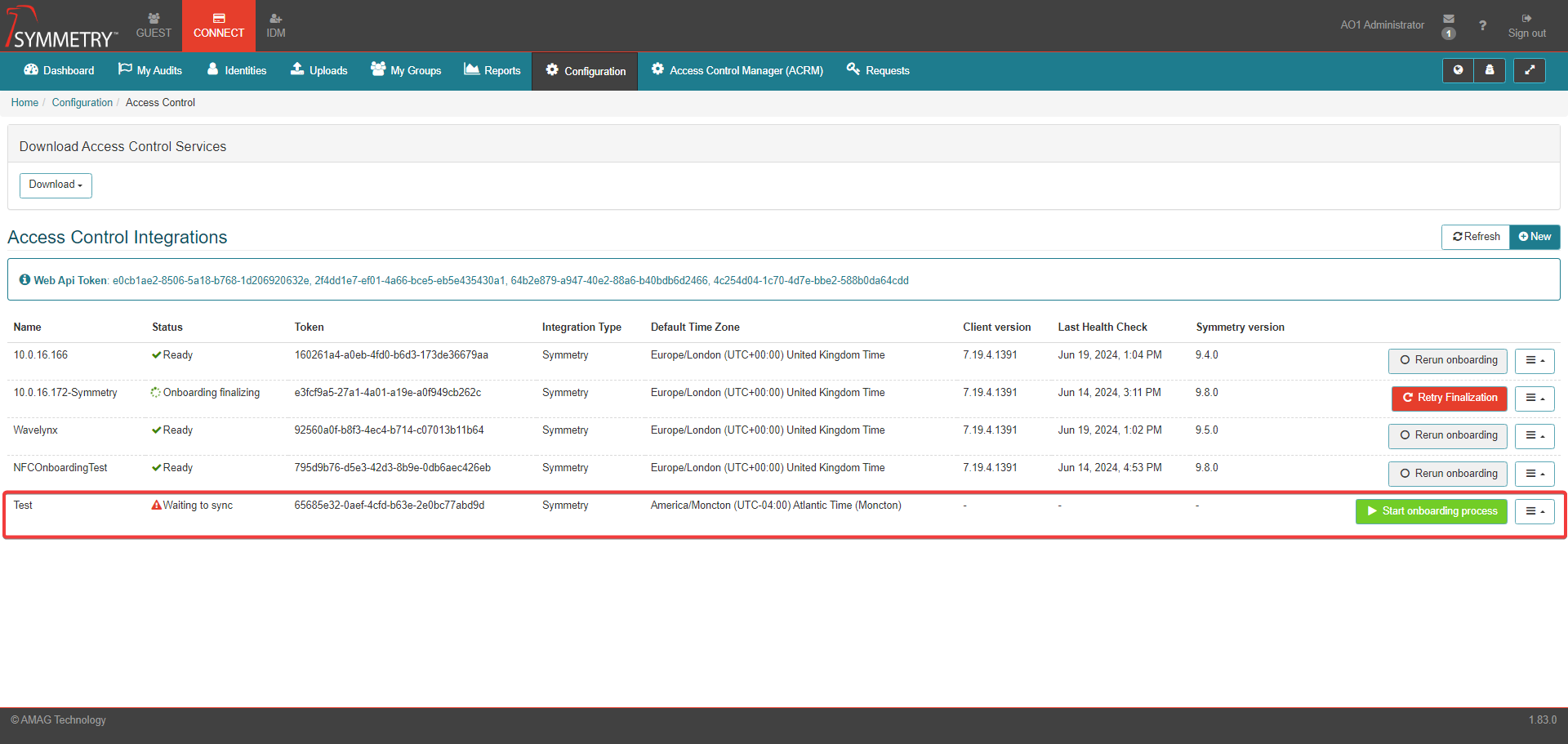Open the GUEST module

[154, 26]
